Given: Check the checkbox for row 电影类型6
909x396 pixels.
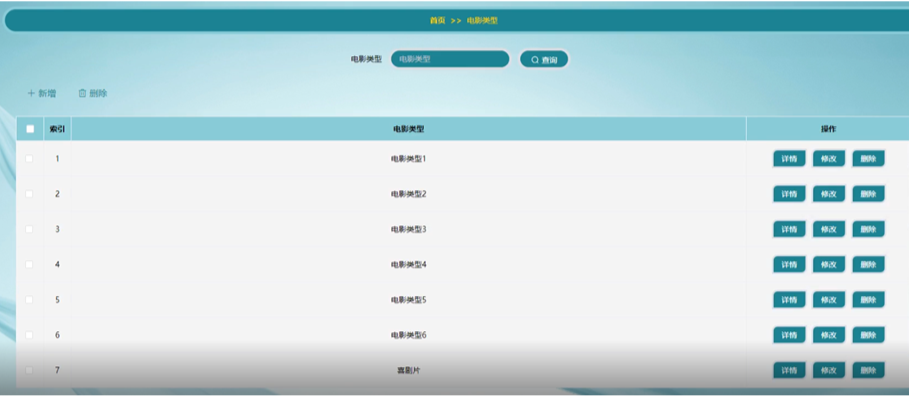Looking at the screenshot, I should [x=30, y=335].
